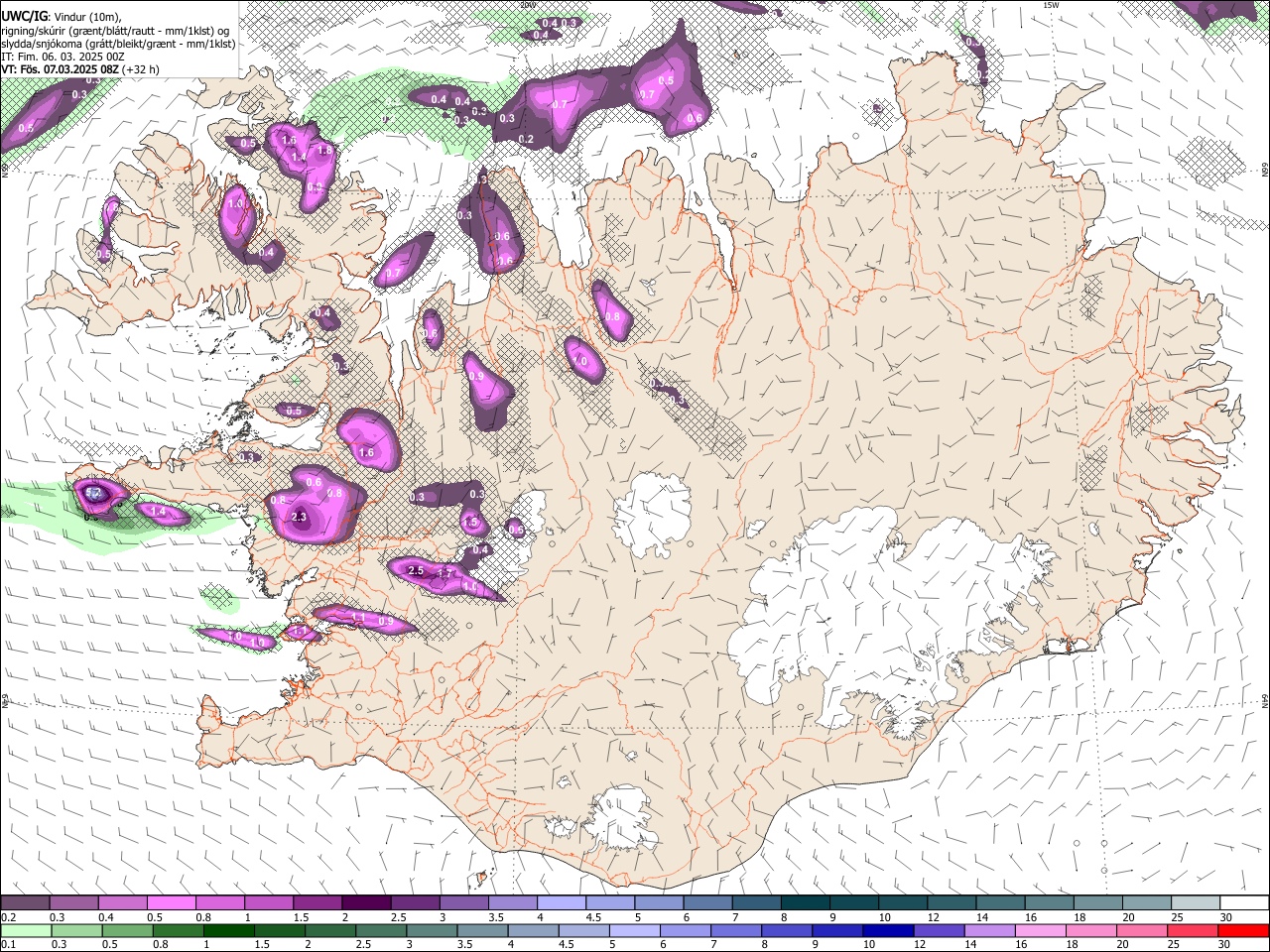Click the 2.5 precipitation value on the map
Image resolution: width=1270 pixels, height=952 pixels.
417,570
